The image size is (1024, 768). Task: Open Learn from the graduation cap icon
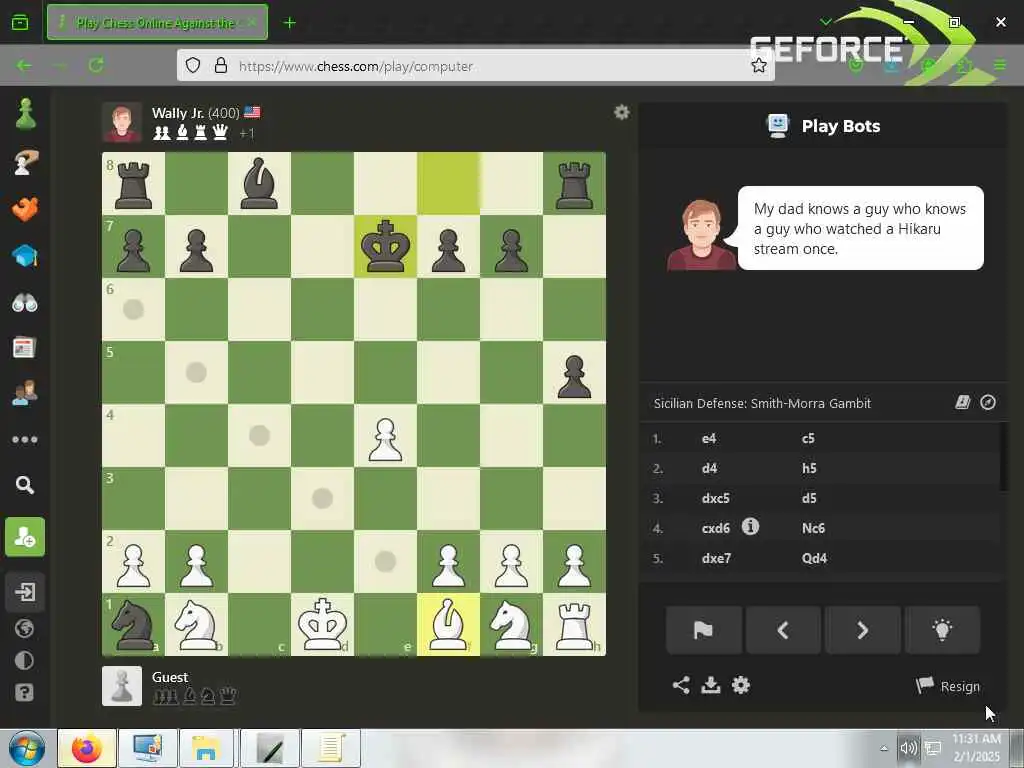(x=25, y=256)
